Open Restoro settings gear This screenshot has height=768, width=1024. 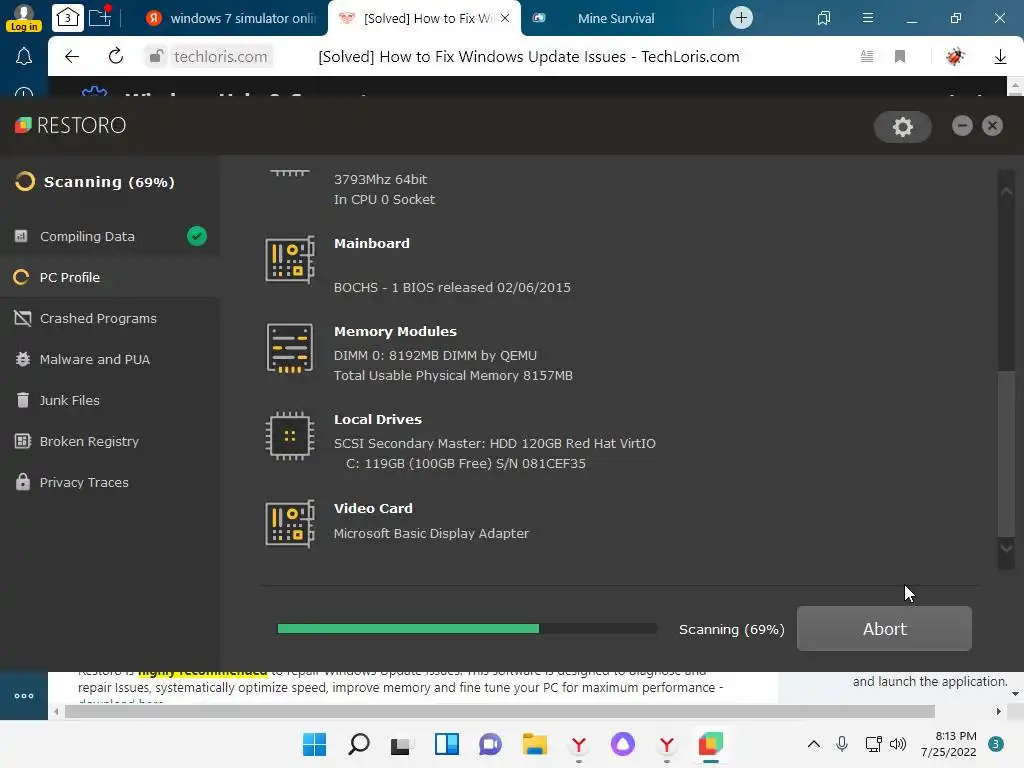tap(903, 127)
